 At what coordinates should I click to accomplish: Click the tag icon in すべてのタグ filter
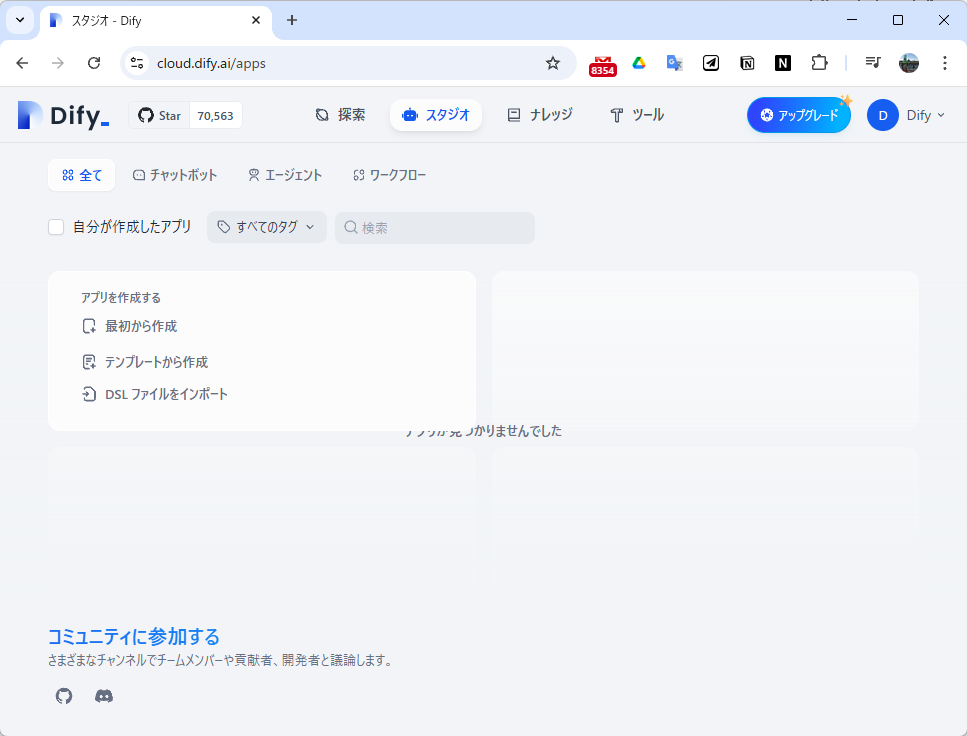click(224, 227)
